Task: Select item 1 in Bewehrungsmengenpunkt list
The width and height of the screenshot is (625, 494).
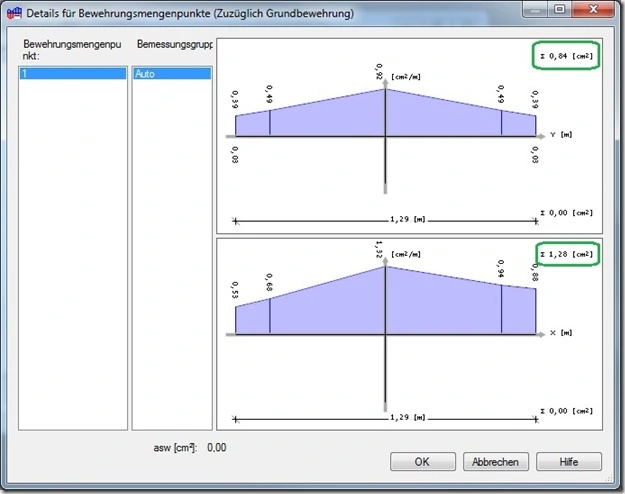Action: click(x=73, y=73)
